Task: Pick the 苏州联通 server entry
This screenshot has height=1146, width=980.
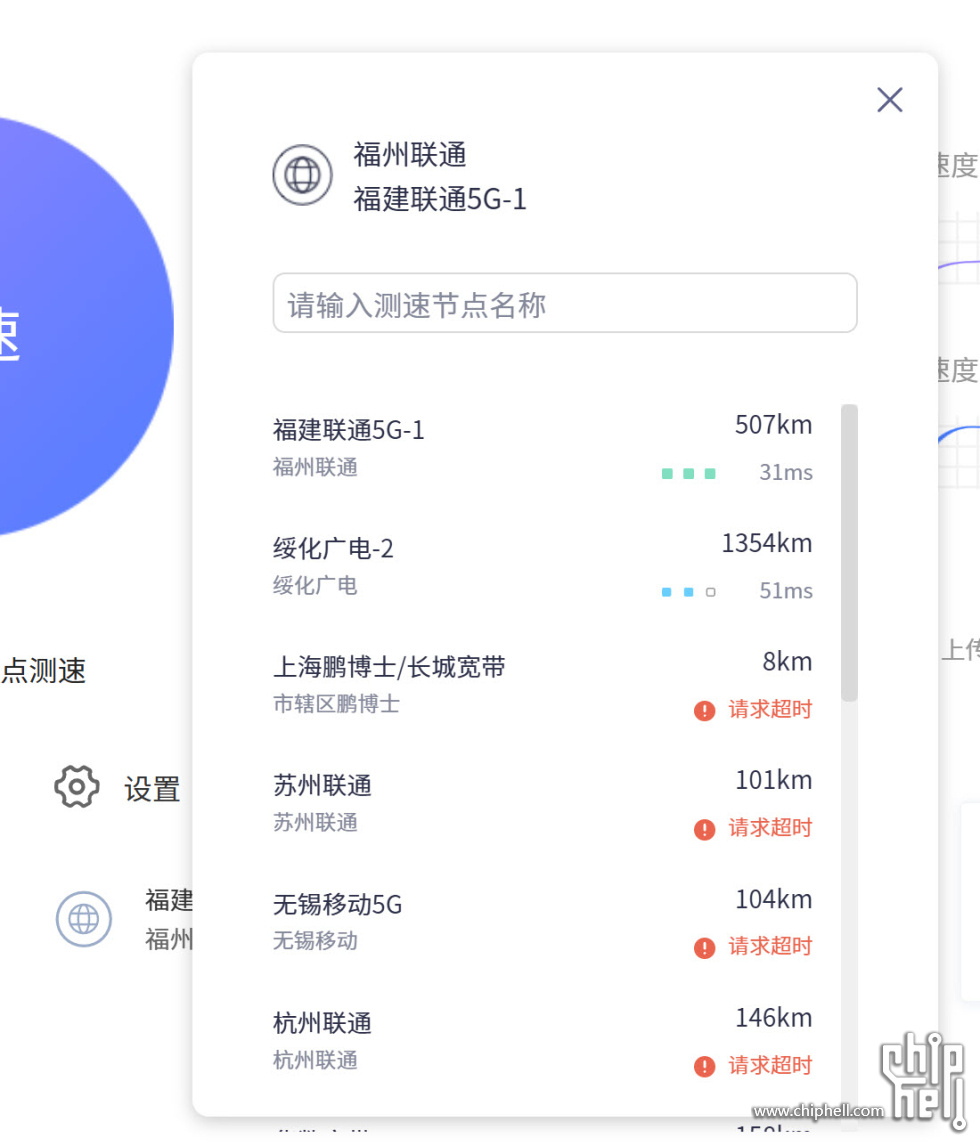Action: [x=542, y=804]
